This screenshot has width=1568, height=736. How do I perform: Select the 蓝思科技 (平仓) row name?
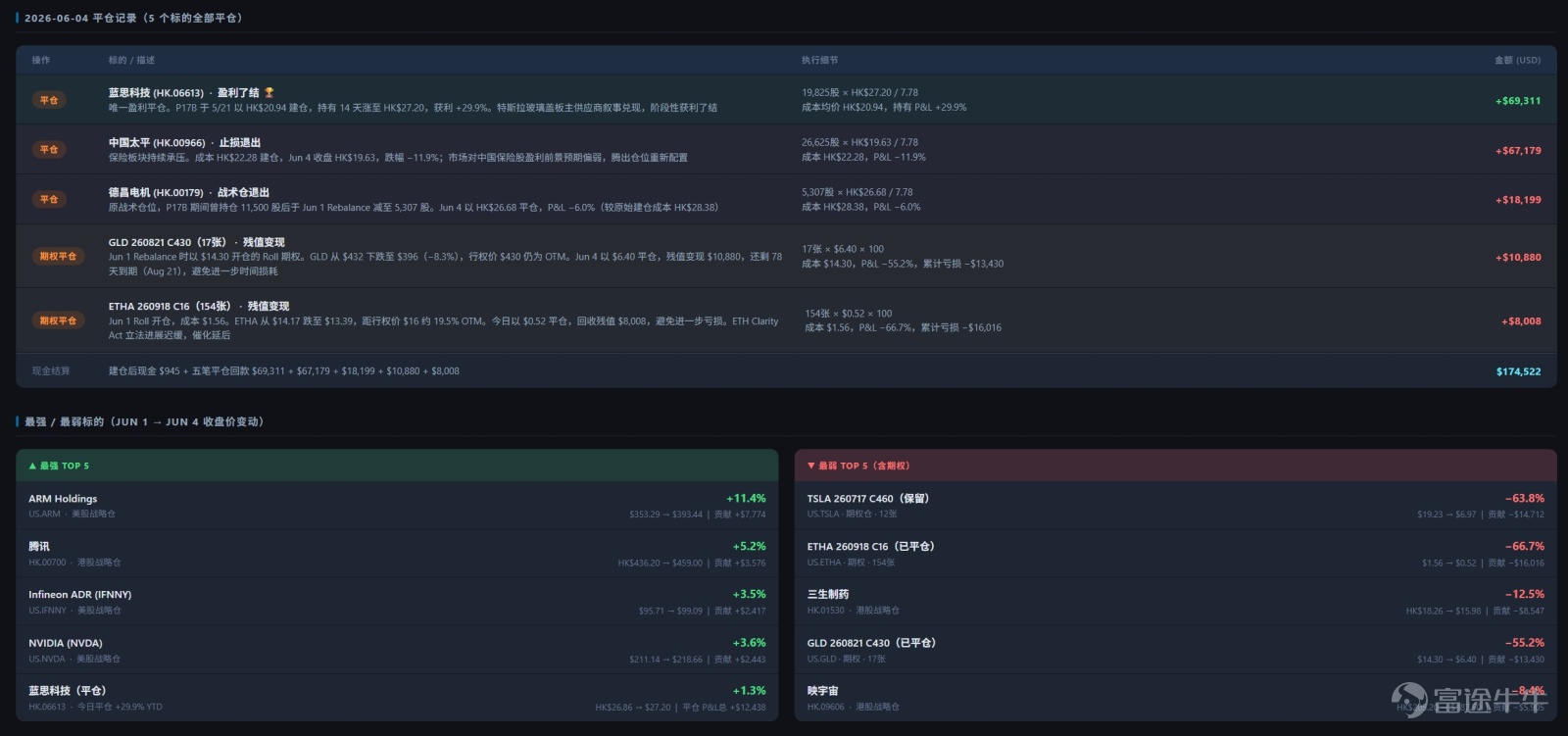pos(67,691)
